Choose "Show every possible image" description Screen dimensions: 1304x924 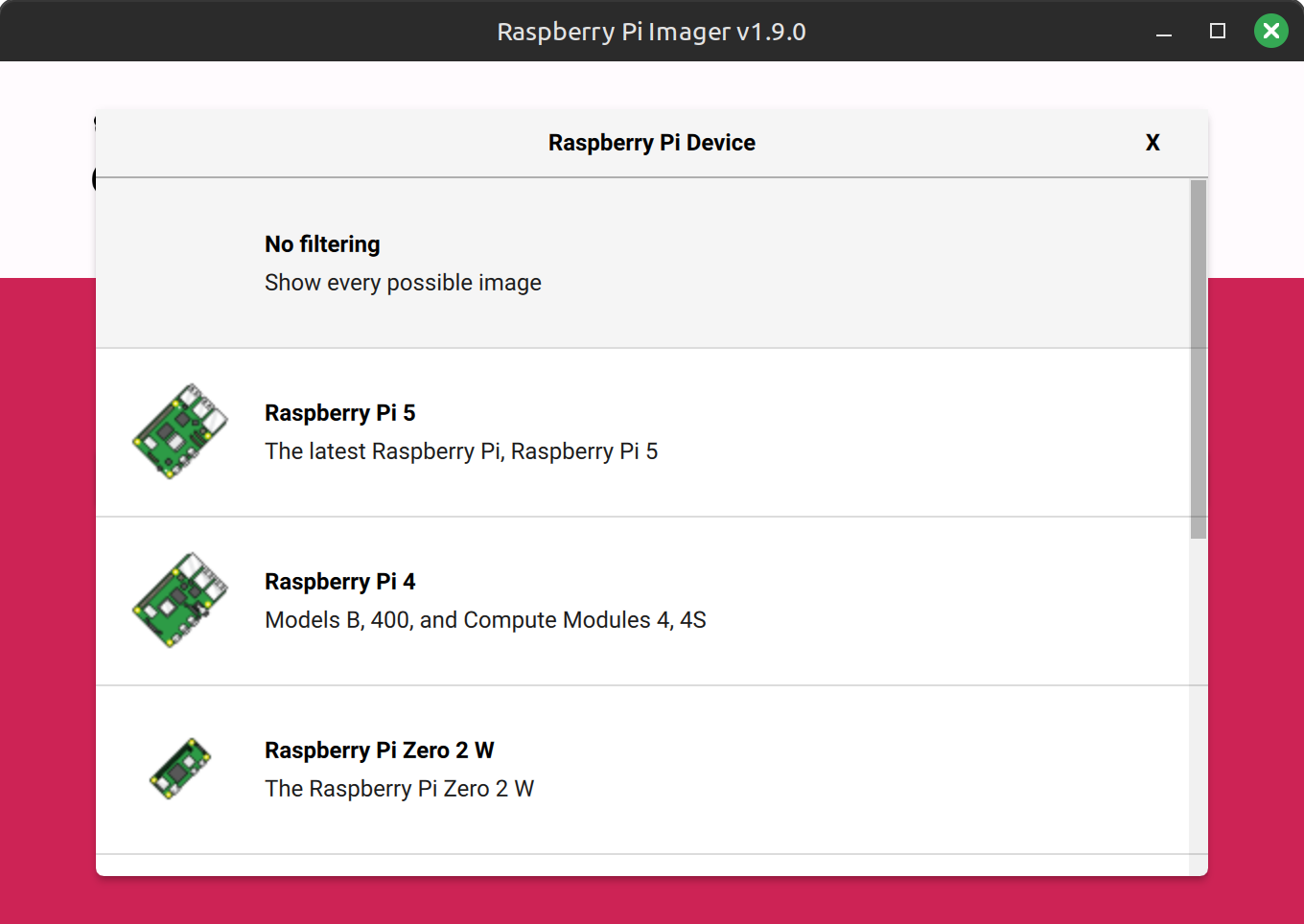[x=403, y=283]
